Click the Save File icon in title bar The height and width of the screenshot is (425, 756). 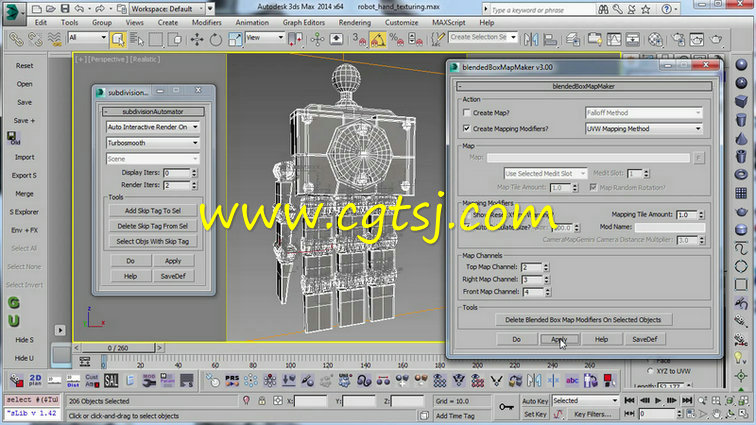64,9
